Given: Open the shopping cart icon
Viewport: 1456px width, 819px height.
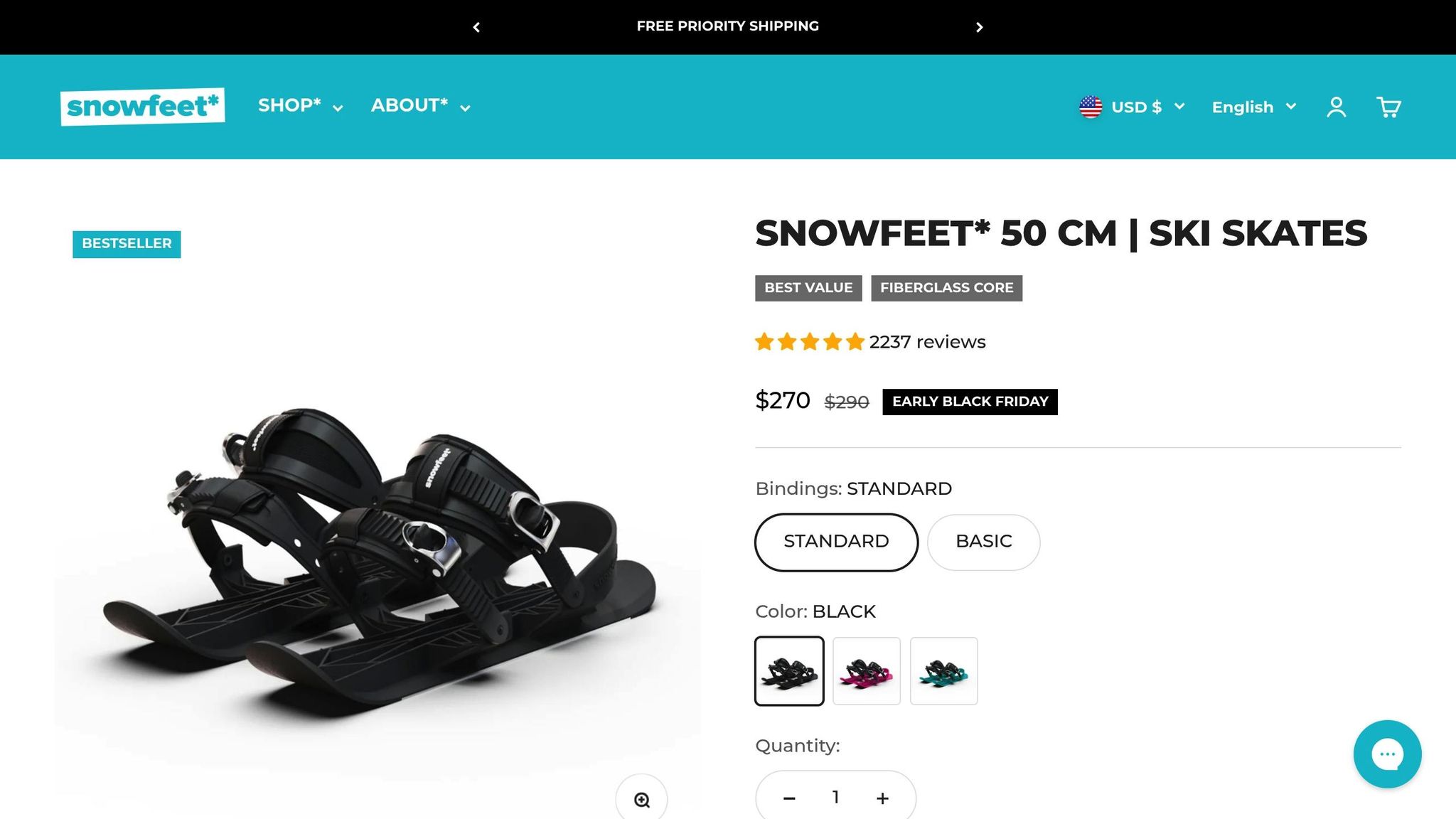Looking at the screenshot, I should pyautogui.click(x=1388, y=107).
